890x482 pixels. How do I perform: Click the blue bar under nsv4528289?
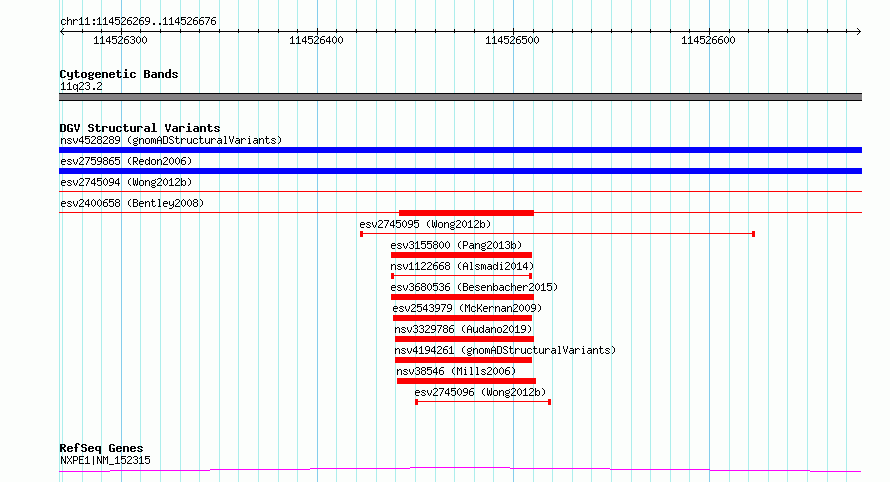460,150
